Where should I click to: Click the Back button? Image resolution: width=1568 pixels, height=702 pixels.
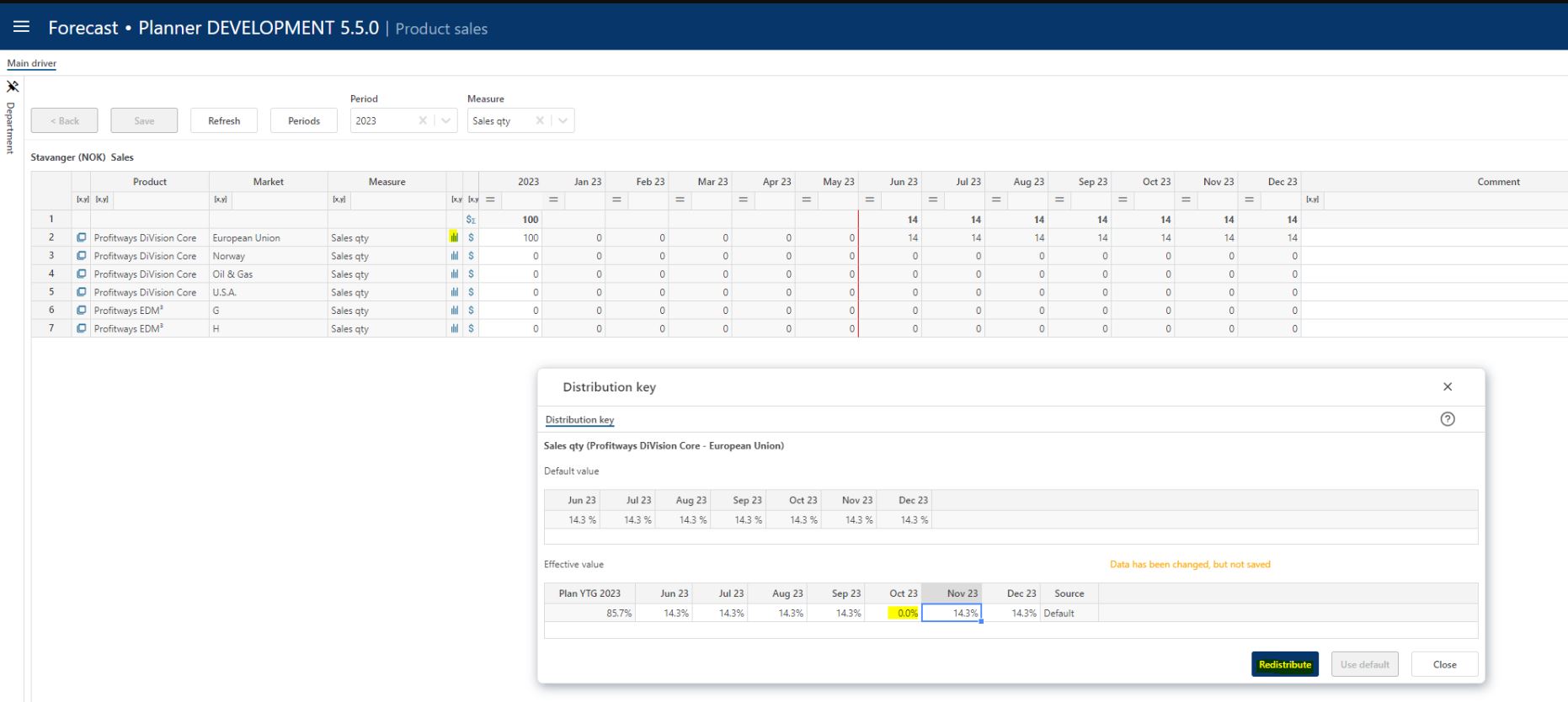[x=64, y=120]
